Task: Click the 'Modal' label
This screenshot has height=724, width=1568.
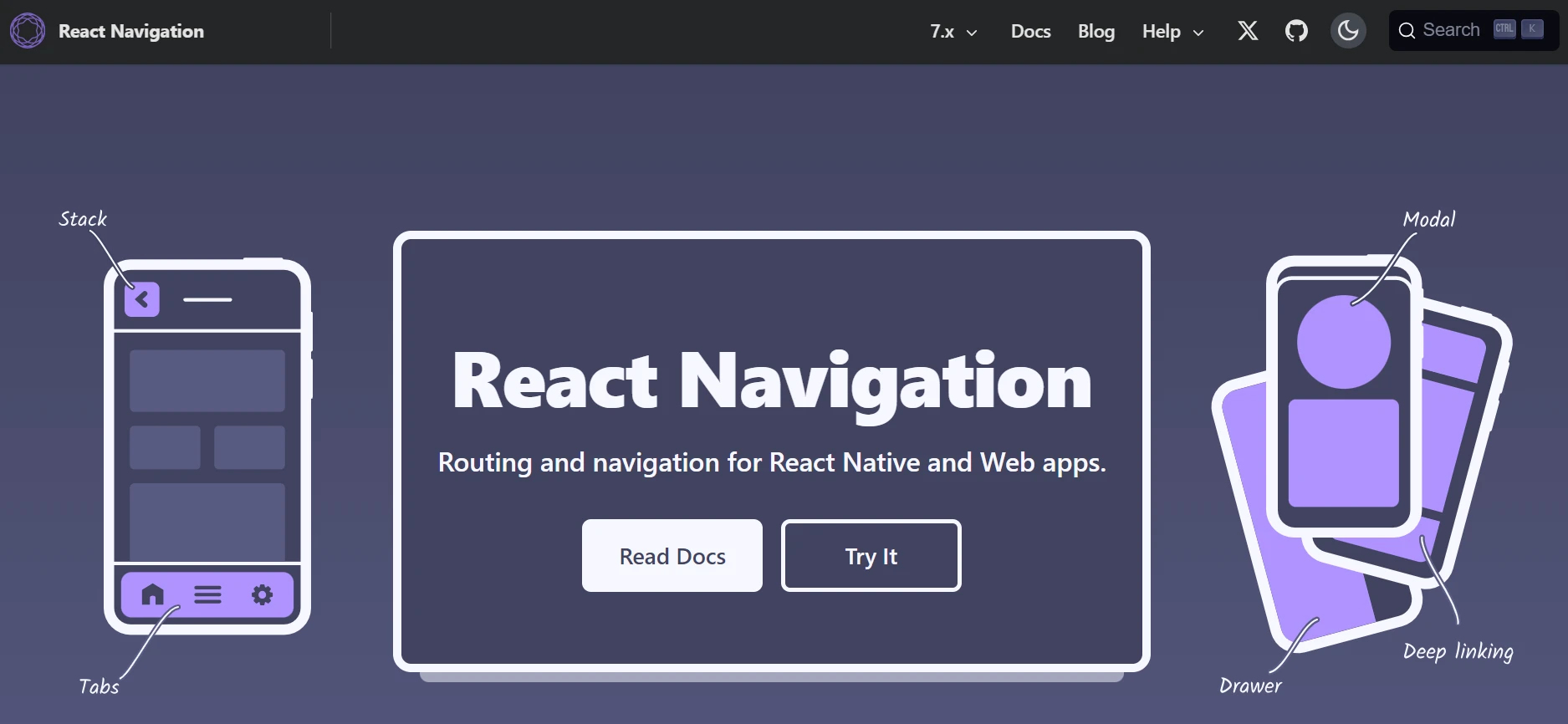Action: click(1429, 219)
